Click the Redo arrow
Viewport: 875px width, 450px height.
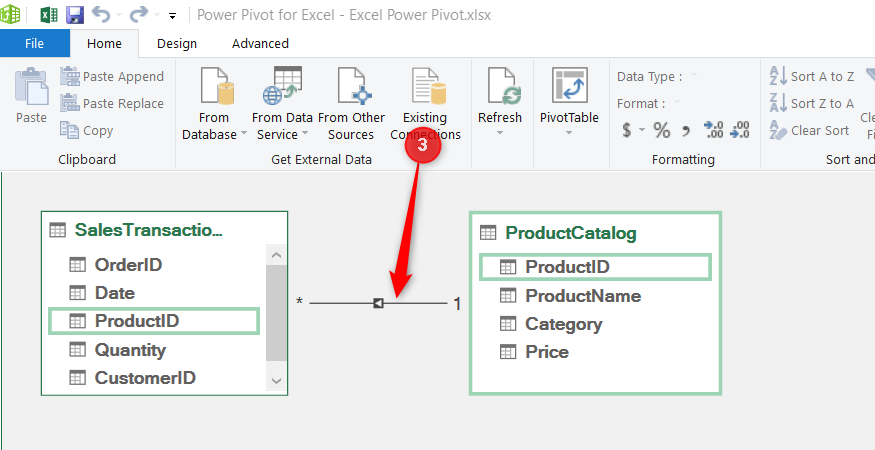tap(139, 15)
